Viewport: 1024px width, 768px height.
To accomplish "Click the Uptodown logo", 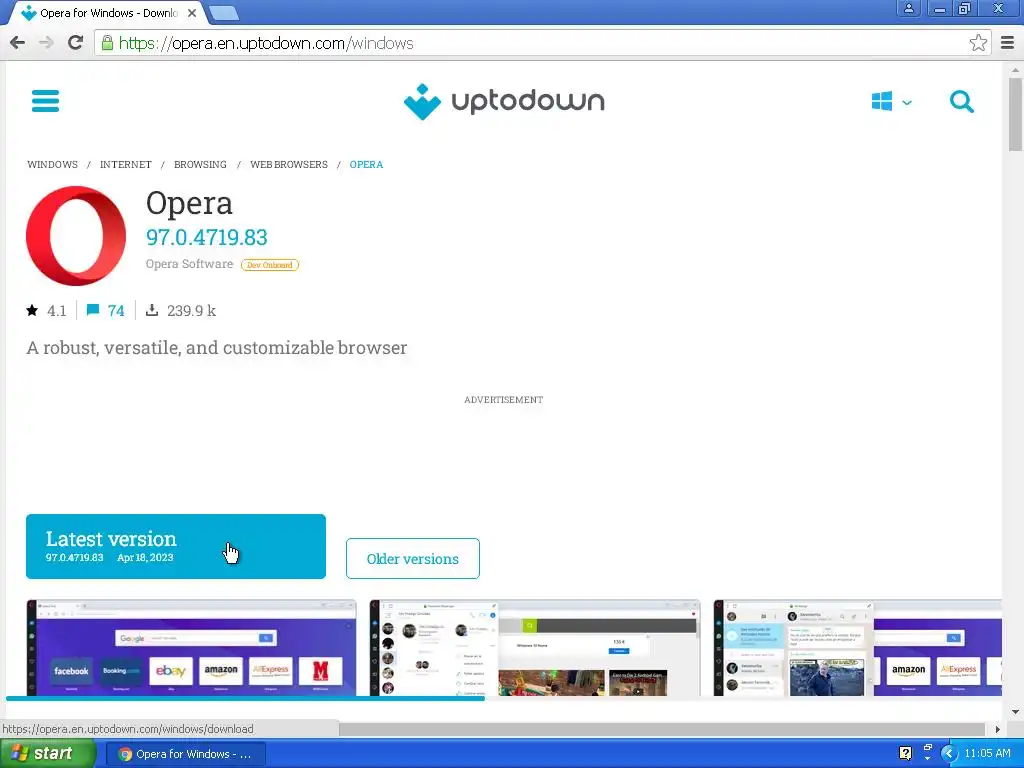I will [504, 101].
